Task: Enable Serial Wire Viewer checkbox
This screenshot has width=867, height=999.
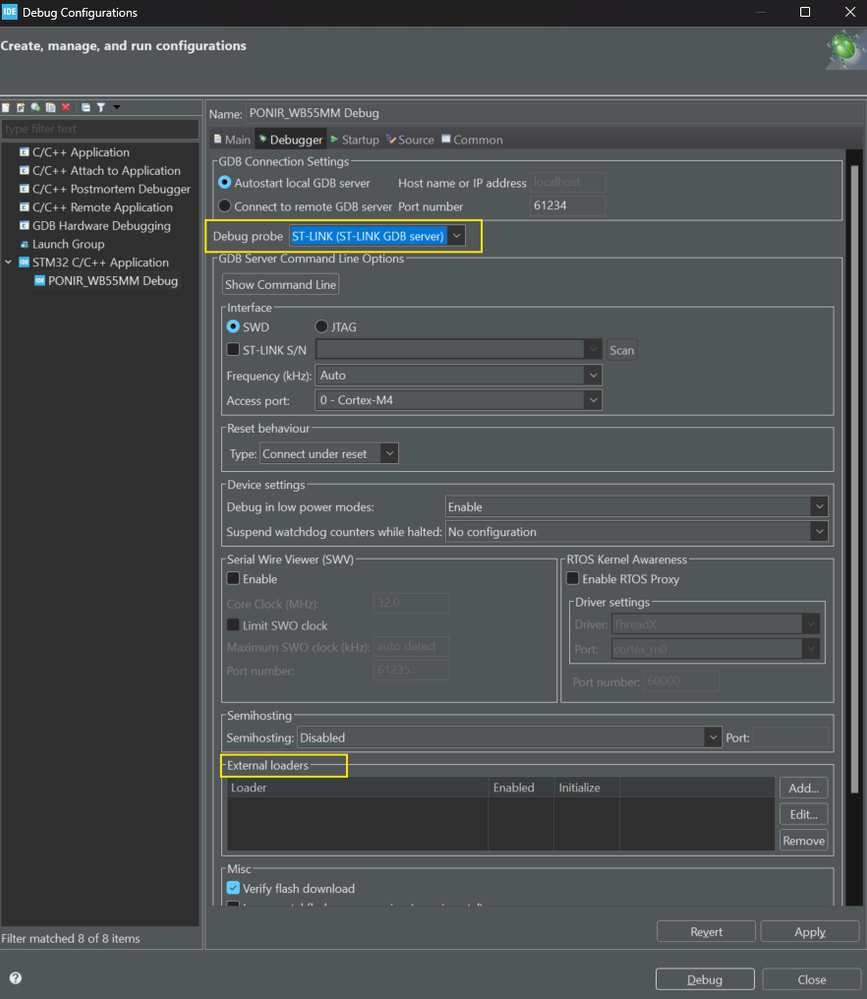Action: 233,579
